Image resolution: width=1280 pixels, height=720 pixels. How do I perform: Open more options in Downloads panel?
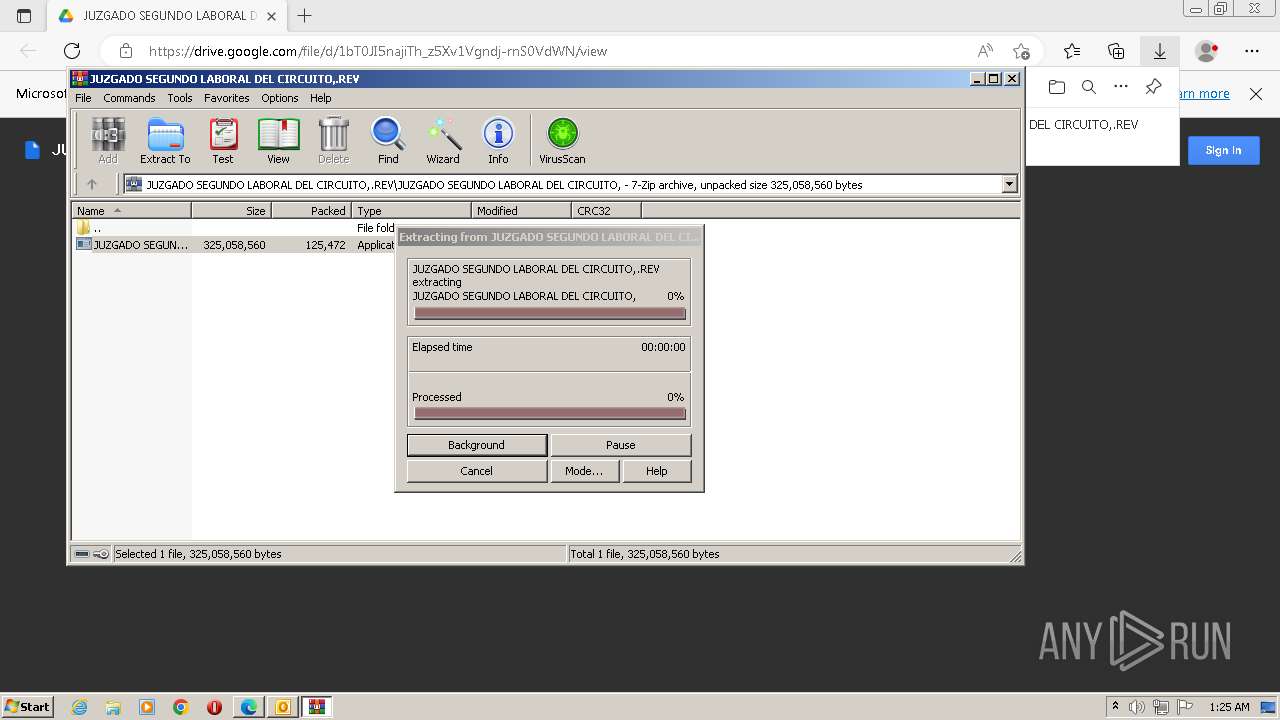pos(1121,87)
